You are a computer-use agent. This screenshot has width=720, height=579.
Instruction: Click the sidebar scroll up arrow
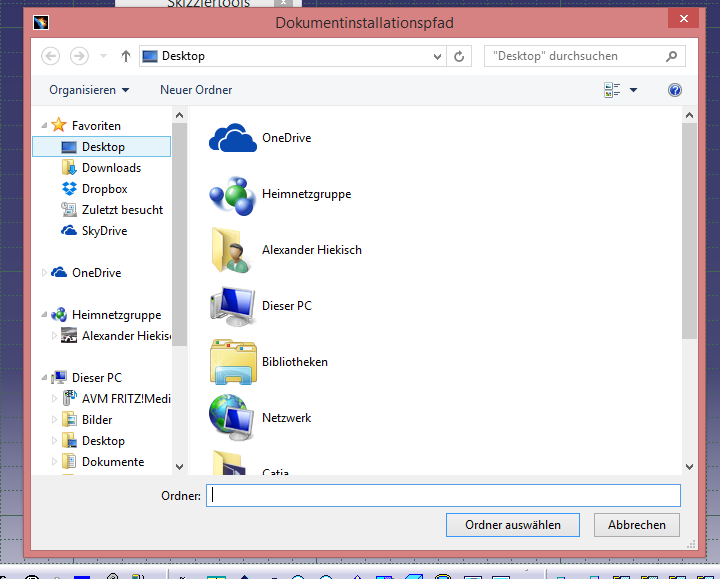[x=180, y=115]
